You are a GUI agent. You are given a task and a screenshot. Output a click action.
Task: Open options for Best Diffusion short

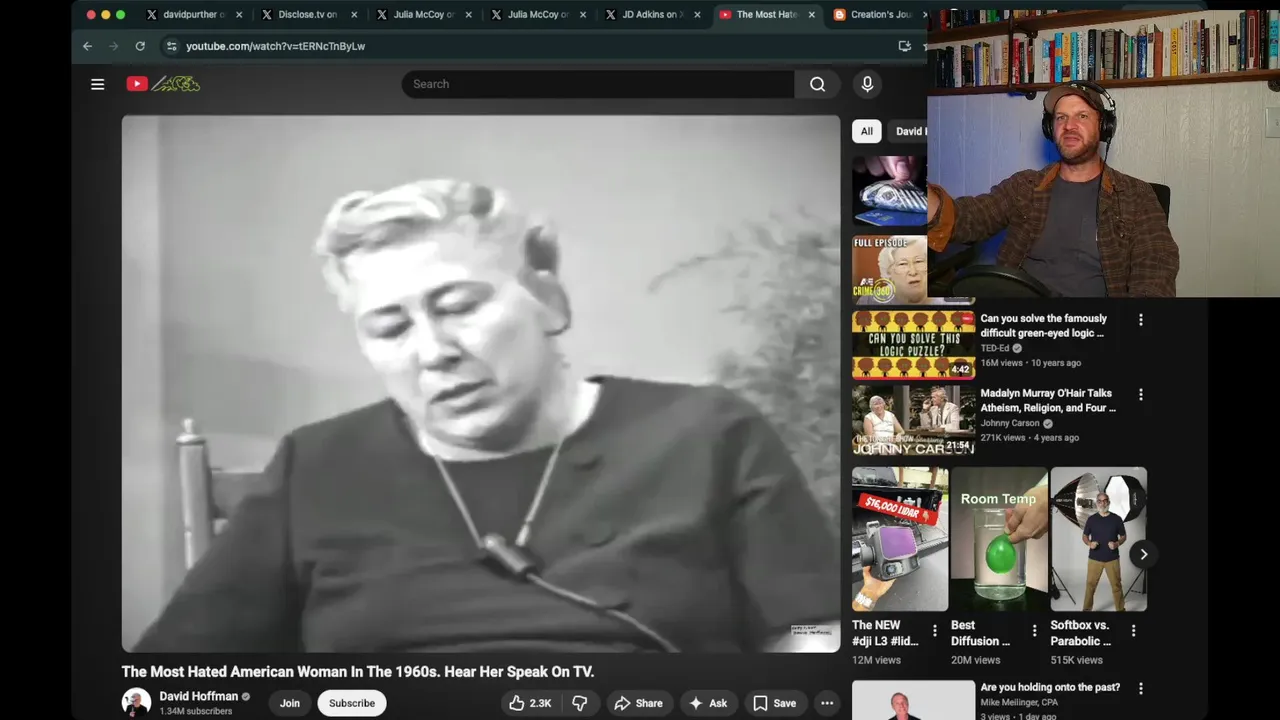(x=1034, y=631)
